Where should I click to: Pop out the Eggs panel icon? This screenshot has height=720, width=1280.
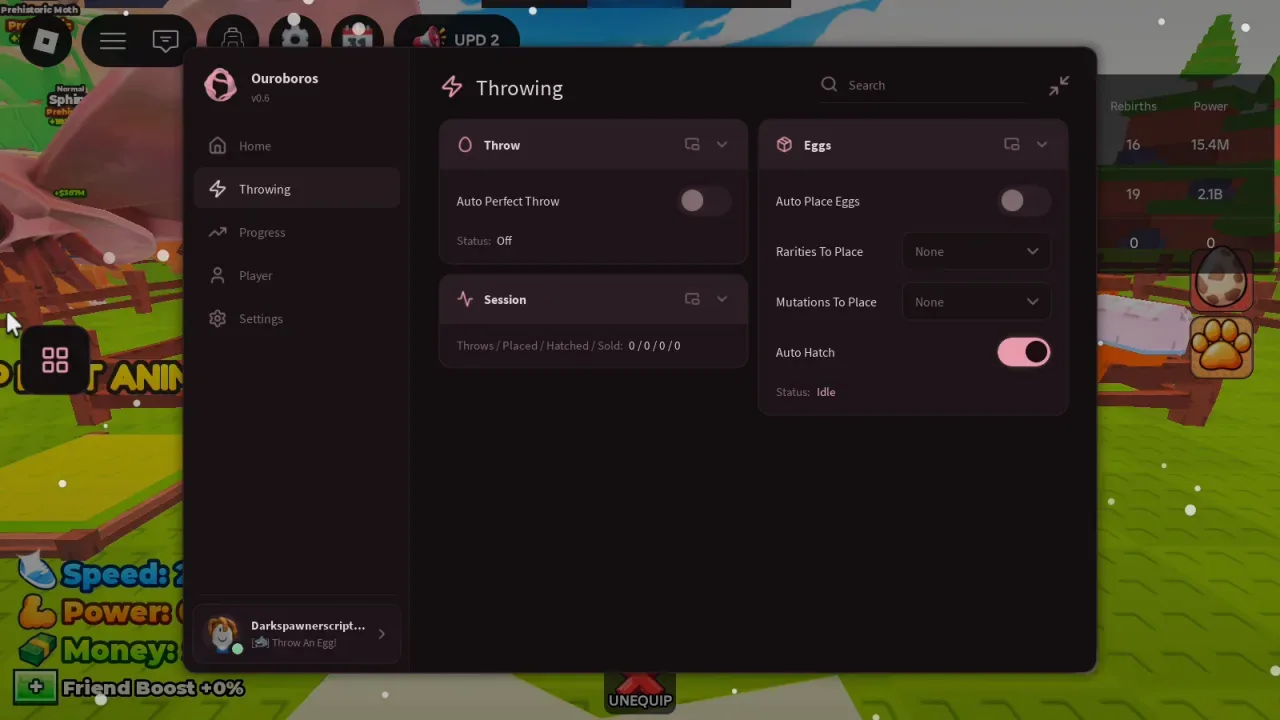point(1012,145)
